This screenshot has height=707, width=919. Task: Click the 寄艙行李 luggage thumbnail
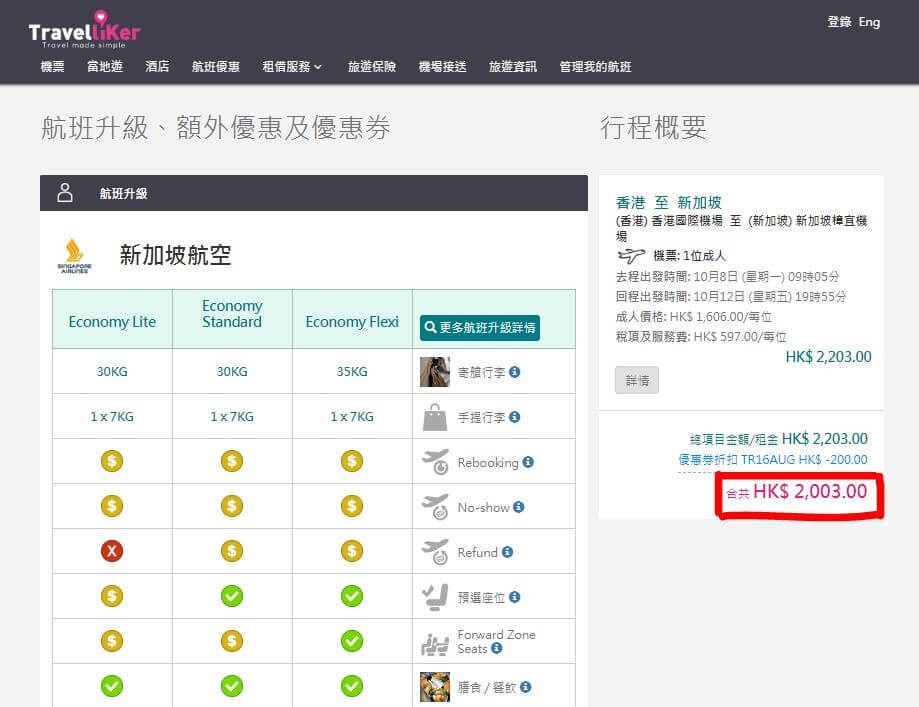click(435, 372)
